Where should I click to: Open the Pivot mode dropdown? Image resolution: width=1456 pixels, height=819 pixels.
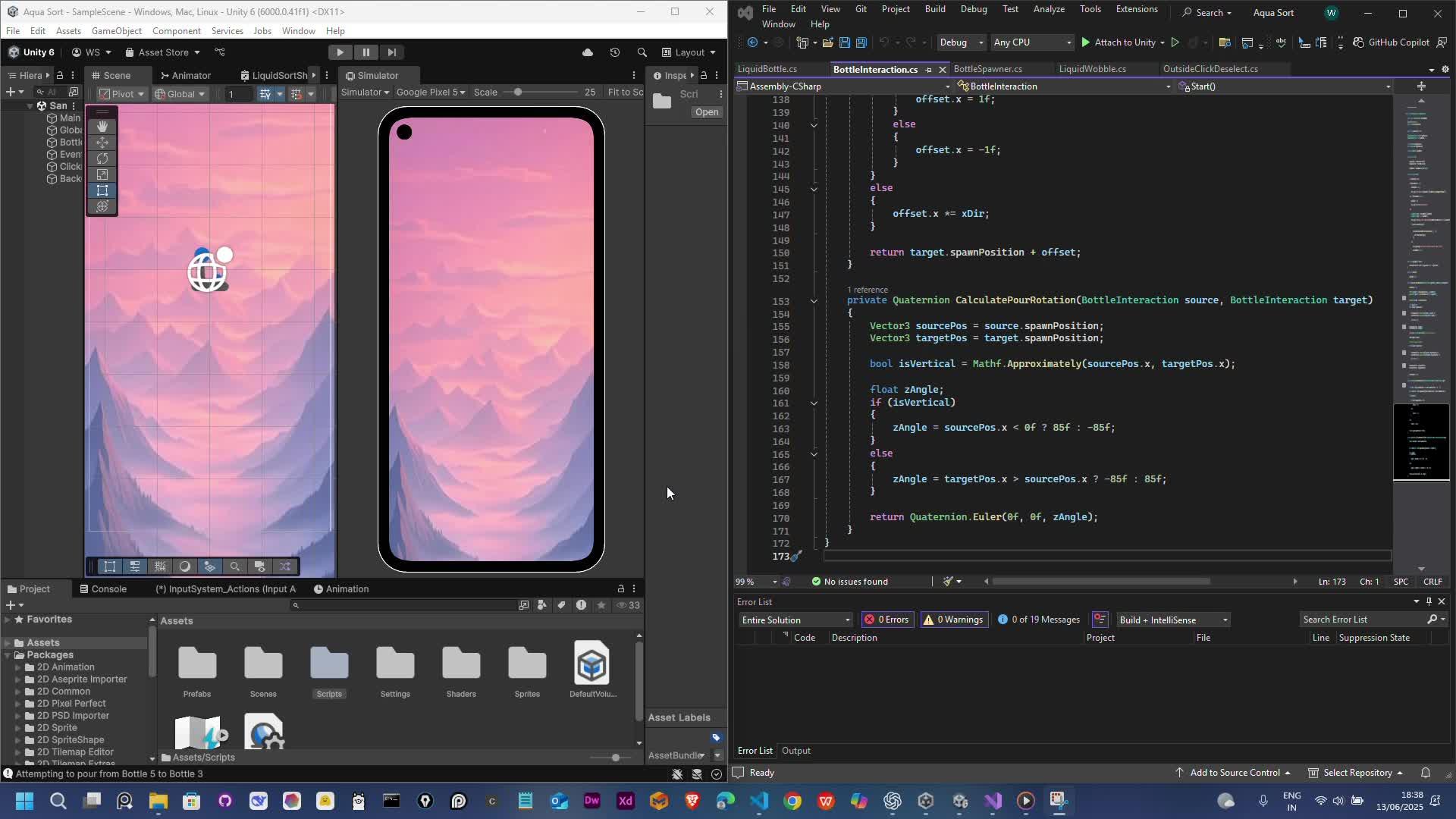121,94
